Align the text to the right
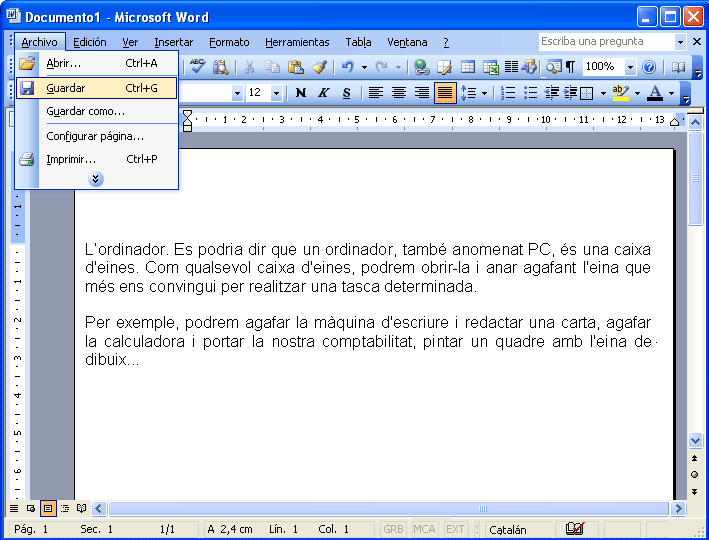Image resolution: width=709 pixels, height=540 pixels. [x=421, y=93]
